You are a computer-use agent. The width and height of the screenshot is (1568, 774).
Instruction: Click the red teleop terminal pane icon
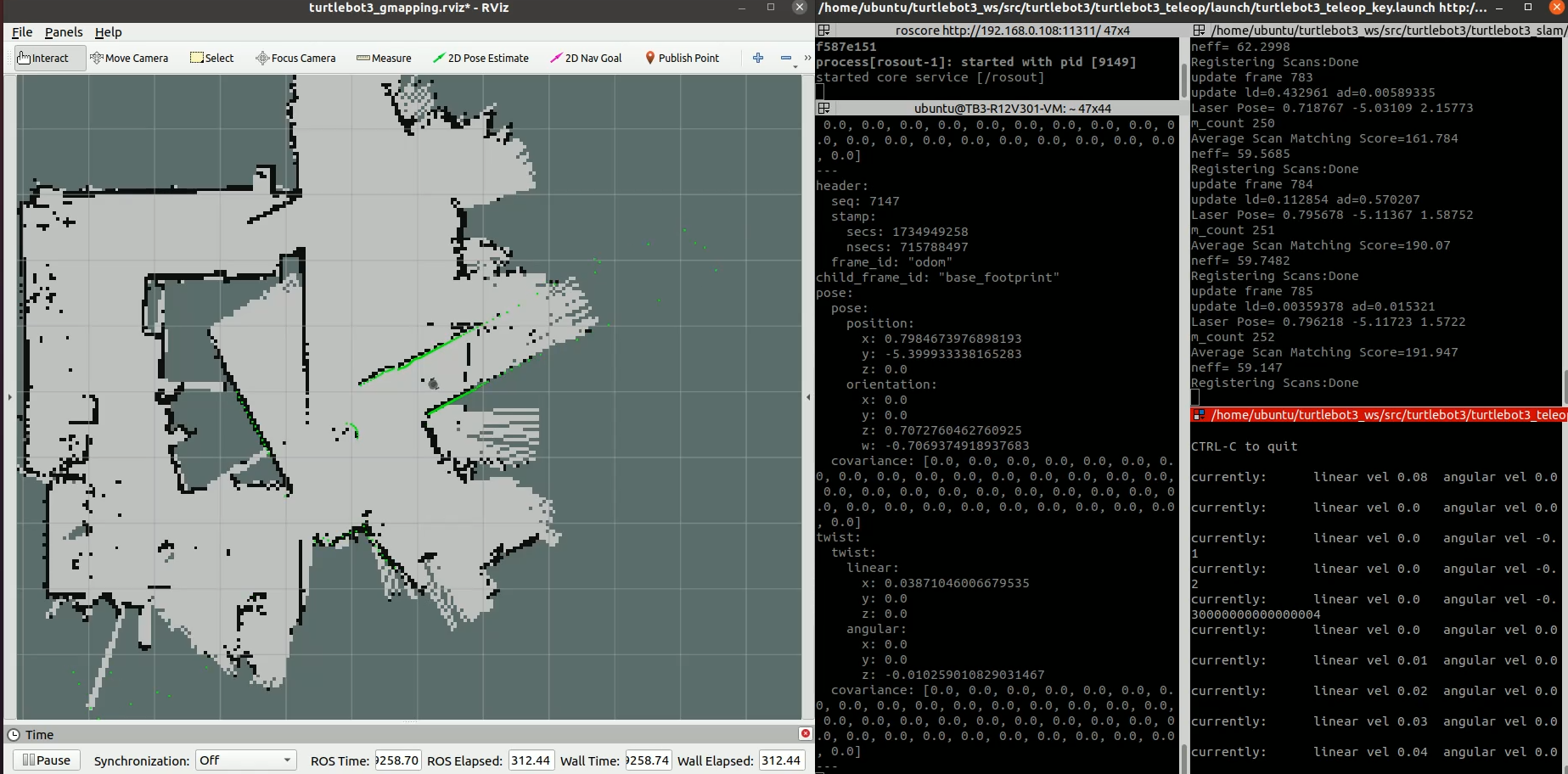[1199, 414]
